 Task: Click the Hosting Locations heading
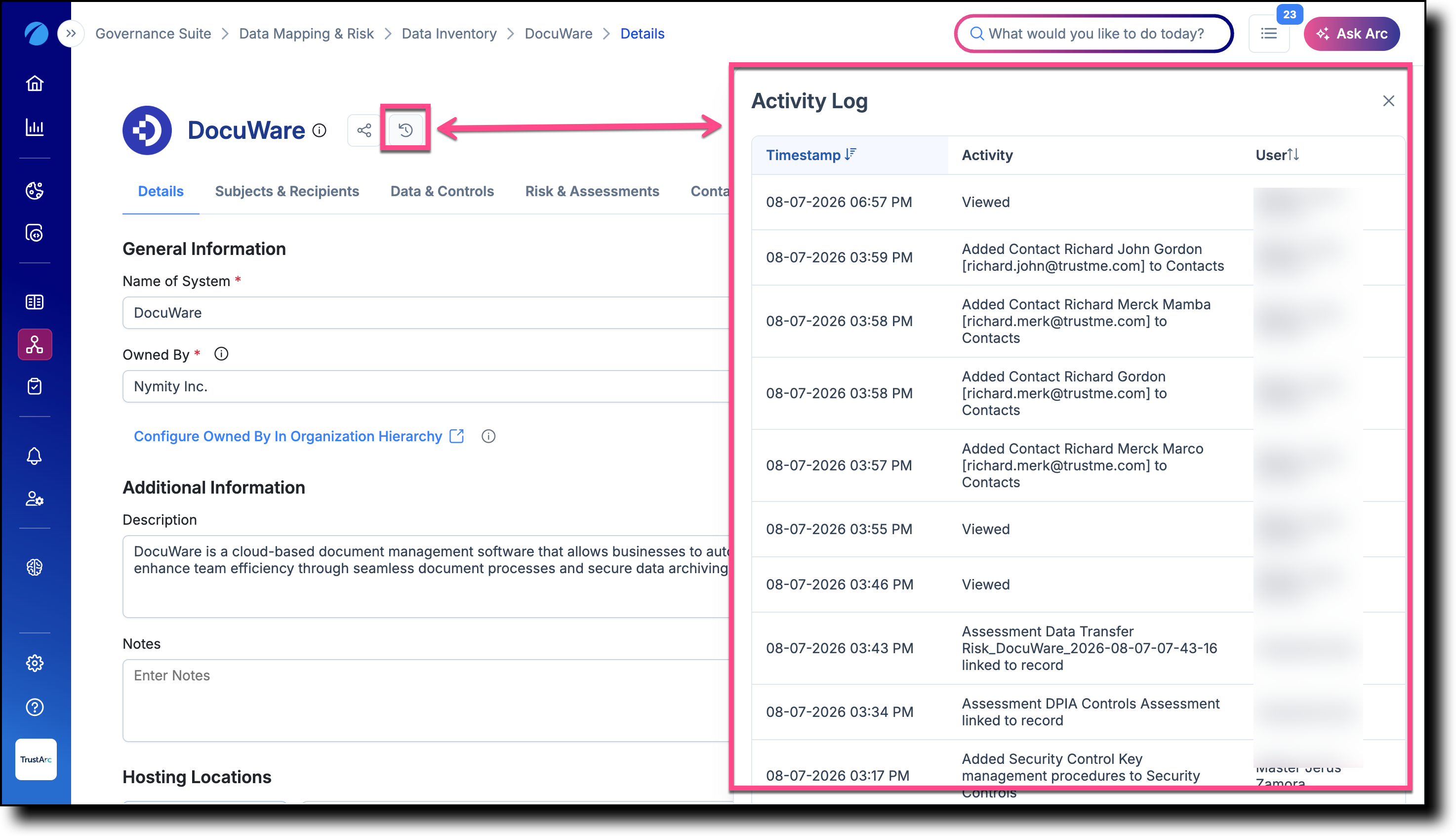[196, 776]
